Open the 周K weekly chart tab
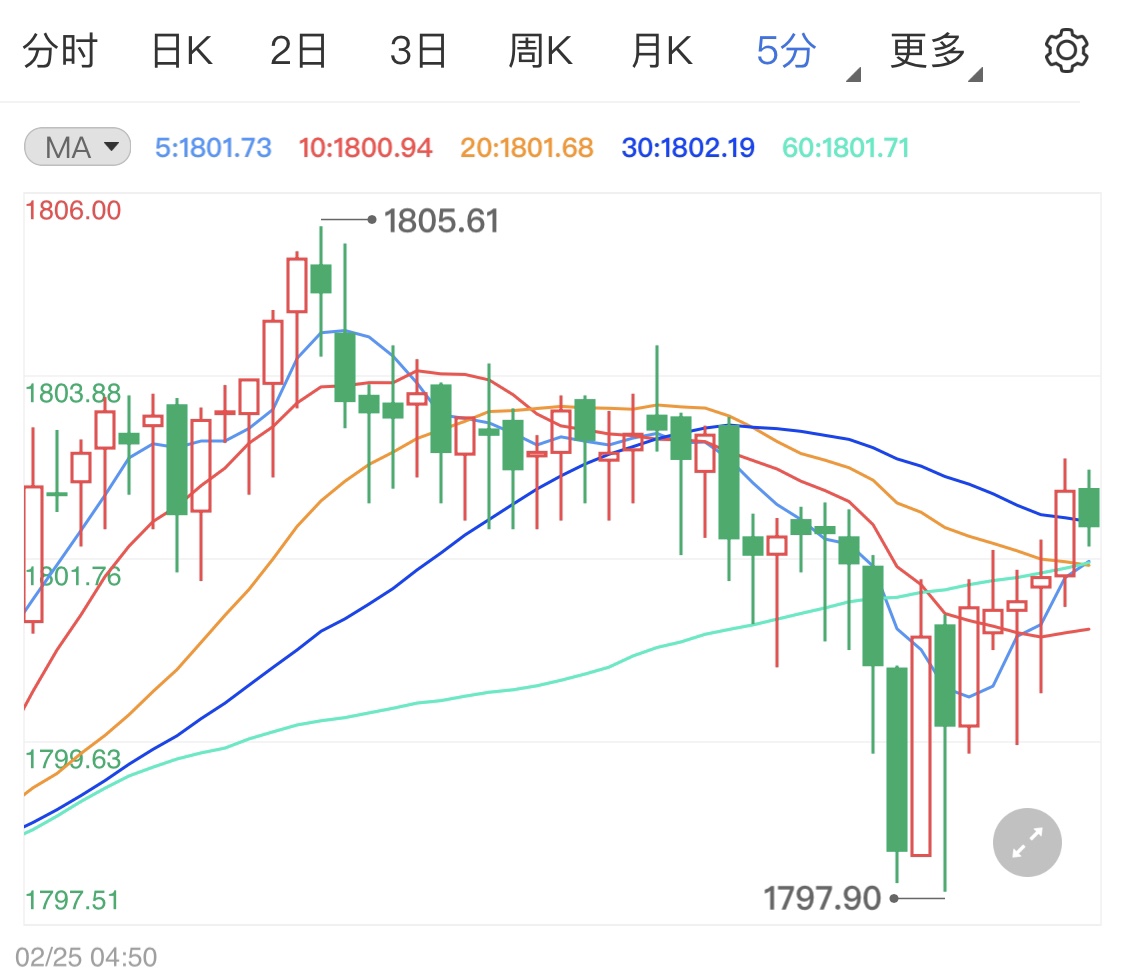This screenshot has height=971, width=1125. (539, 51)
